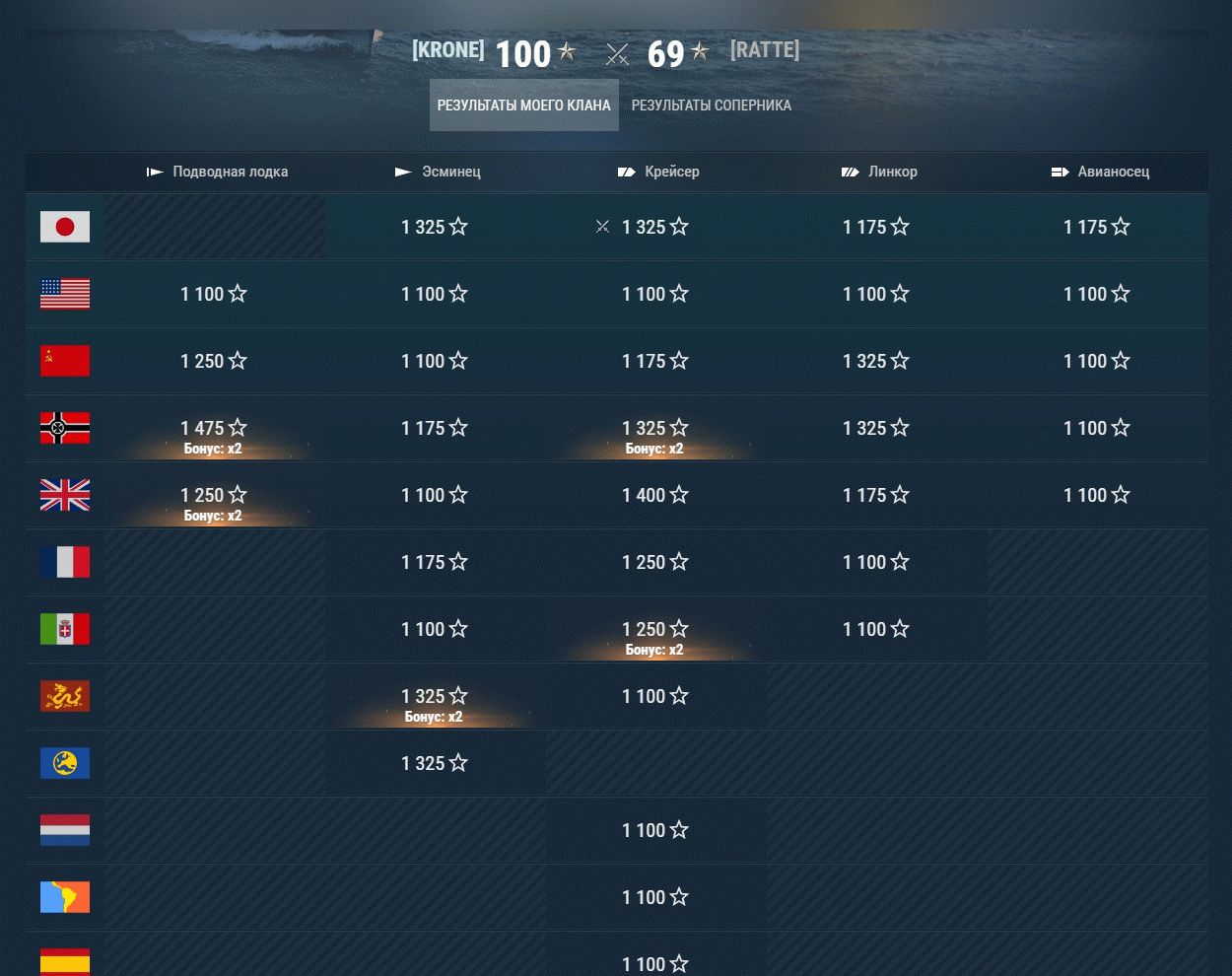Click the United Kingdom flag icon
The image size is (1232, 976).
65,495
